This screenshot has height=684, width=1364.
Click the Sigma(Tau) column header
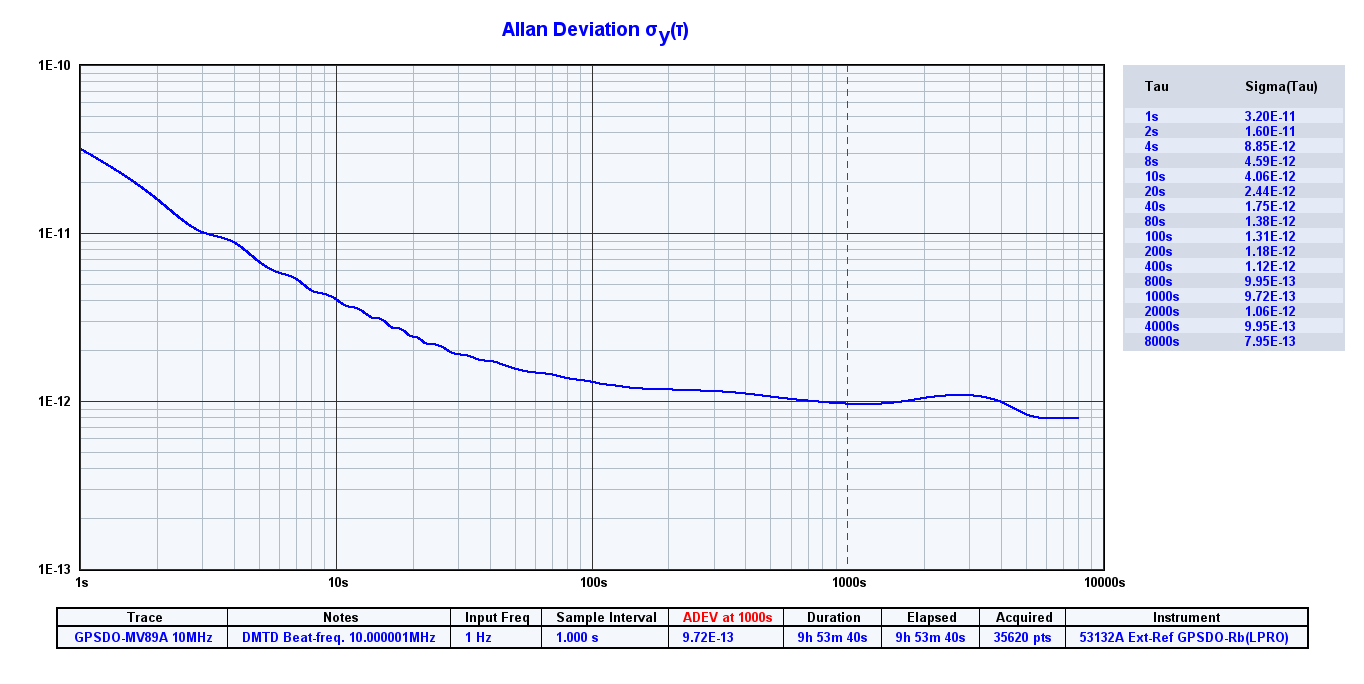pyautogui.click(x=1281, y=86)
